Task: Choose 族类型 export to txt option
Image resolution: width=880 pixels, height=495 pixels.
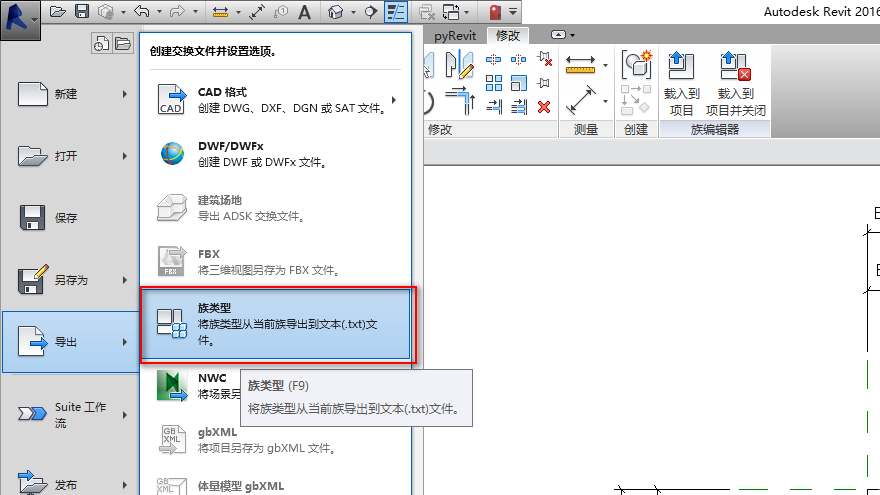Action: (276, 324)
